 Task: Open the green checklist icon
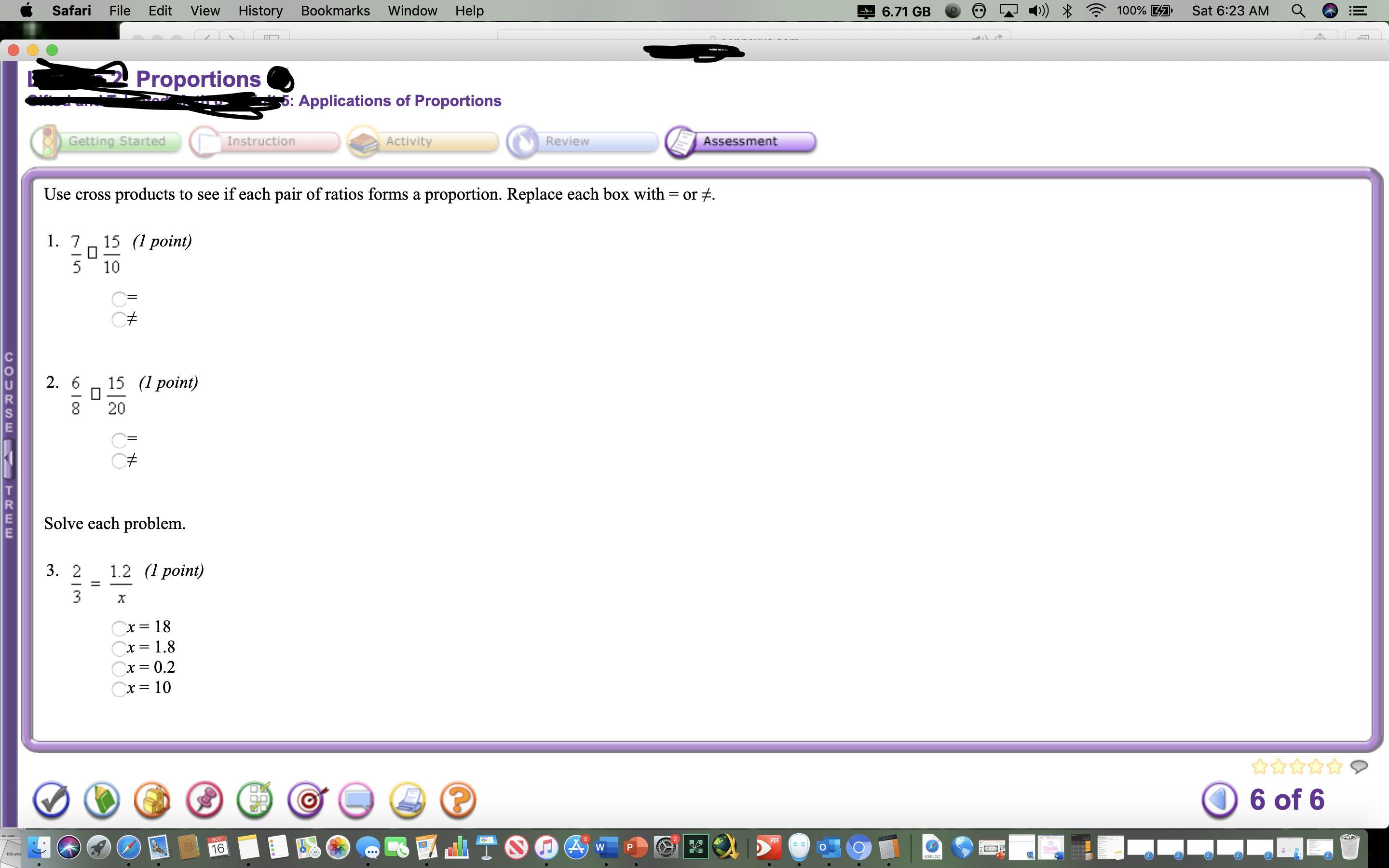255,799
